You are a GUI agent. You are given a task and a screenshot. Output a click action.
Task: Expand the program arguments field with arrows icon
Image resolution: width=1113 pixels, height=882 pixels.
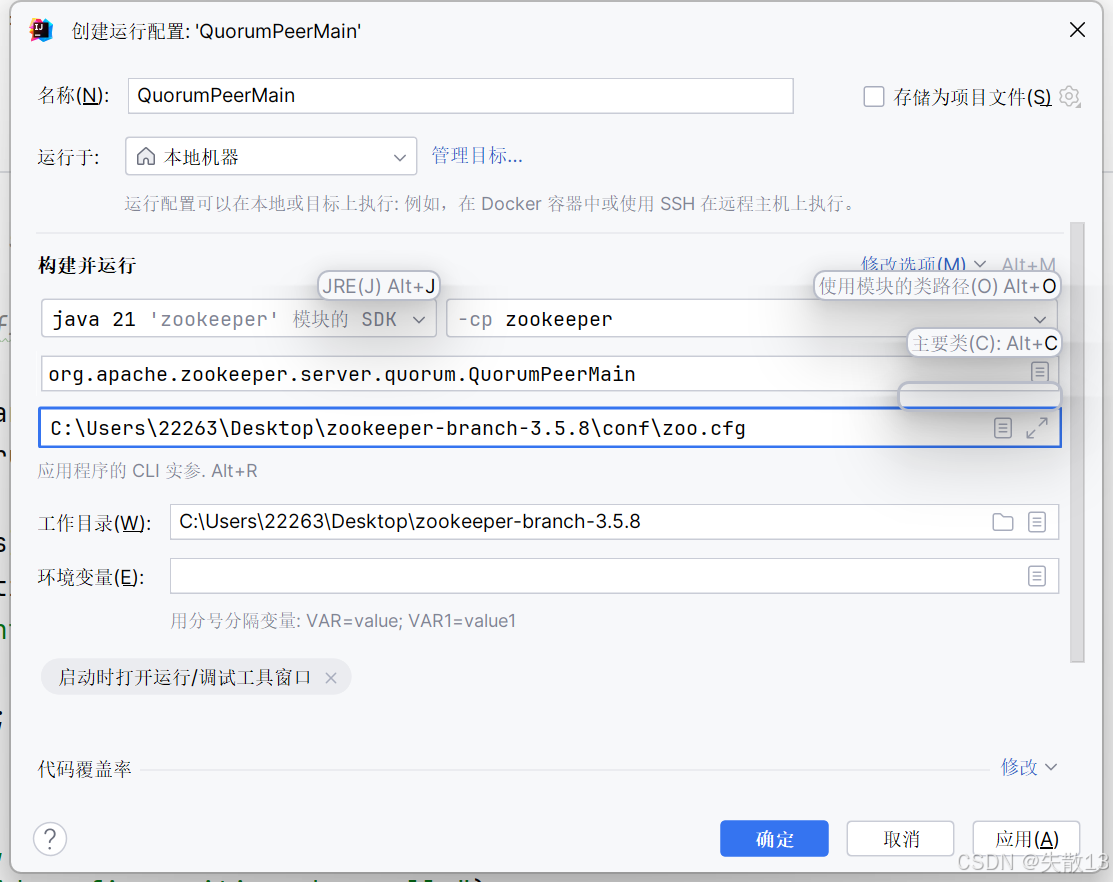(x=1037, y=428)
